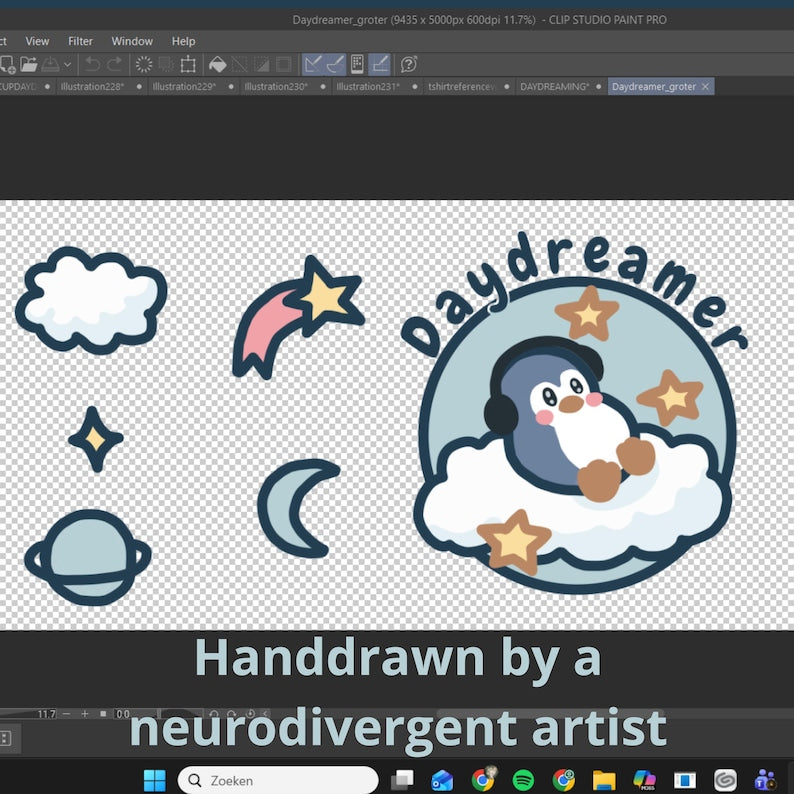Open Microsoft Teams from the taskbar
Image resolution: width=794 pixels, height=794 pixels.
[x=765, y=780]
